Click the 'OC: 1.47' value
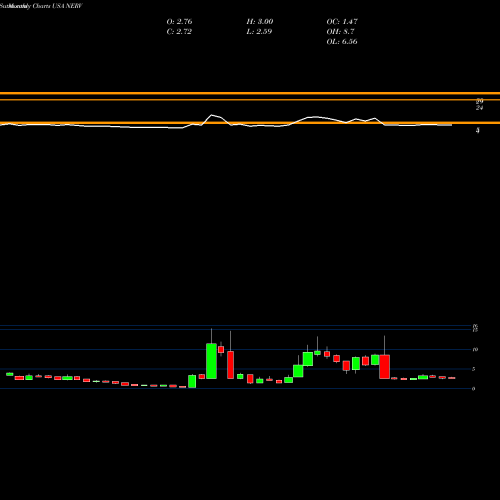 [x=342, y=22]
